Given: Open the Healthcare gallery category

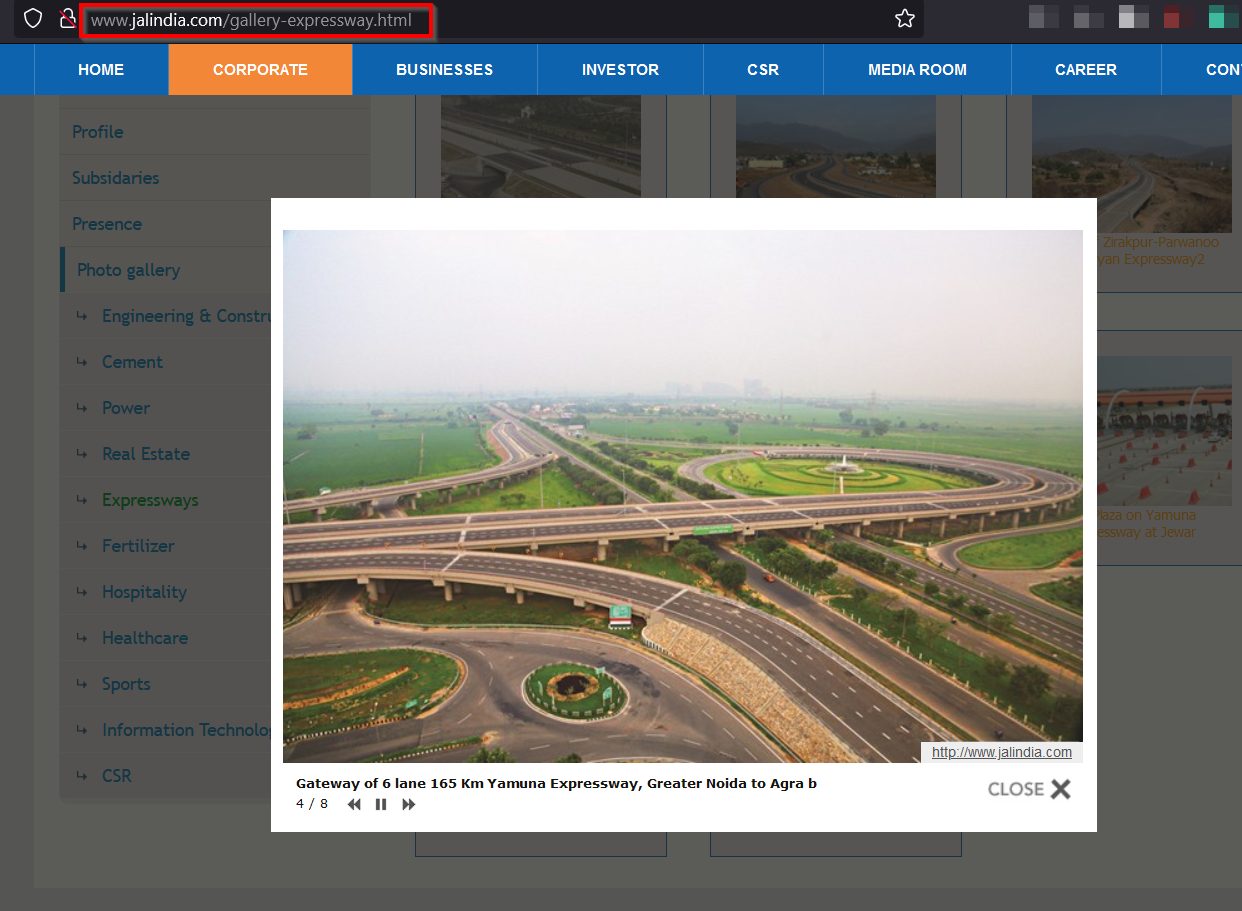Looking at the screenshot, I should tap(144, 638).
